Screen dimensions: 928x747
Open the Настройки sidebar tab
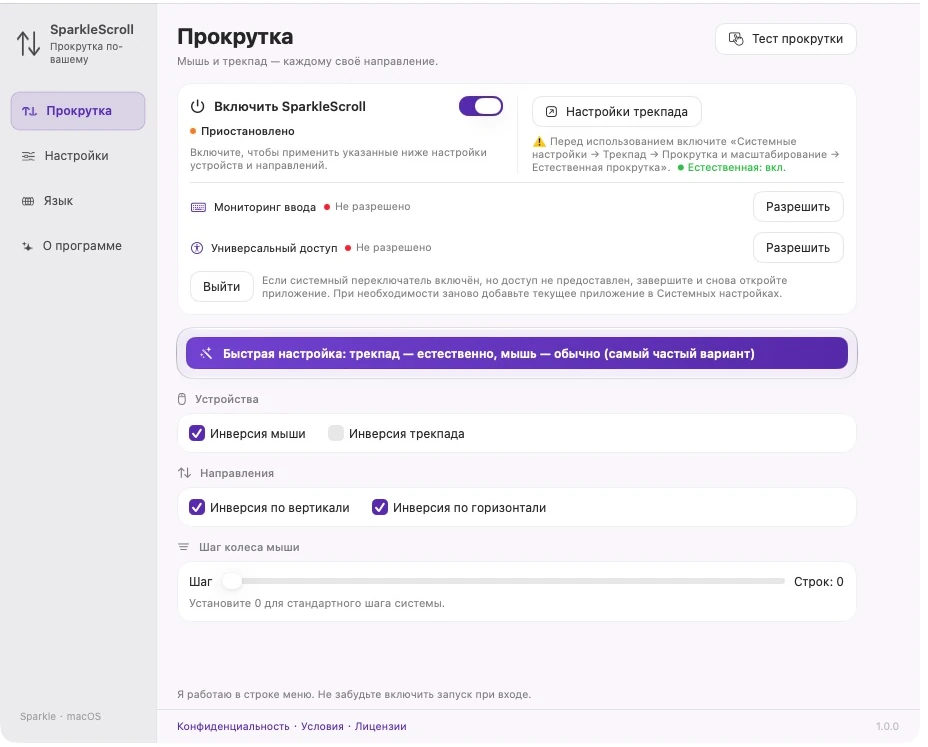pyautogui.click(x=78, y=156)
